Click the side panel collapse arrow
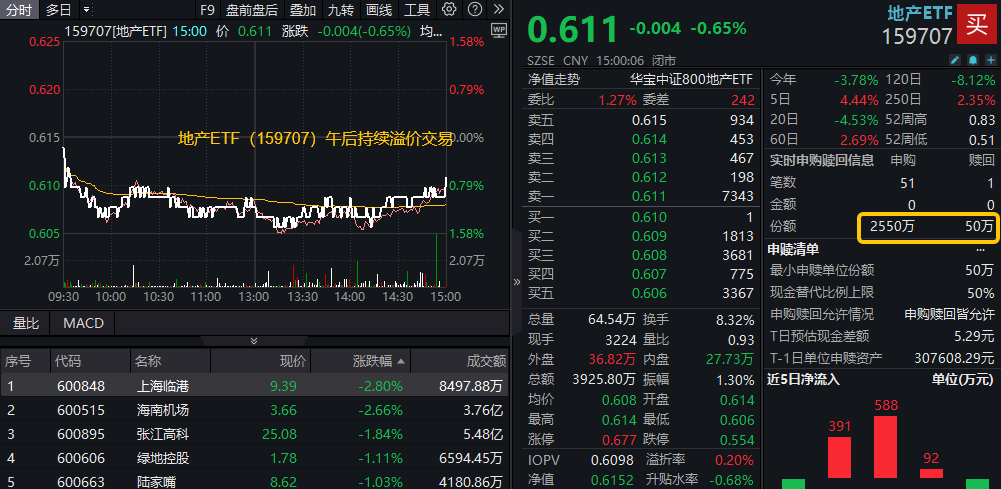This screenshot has width=1001, height=489. 516,283
